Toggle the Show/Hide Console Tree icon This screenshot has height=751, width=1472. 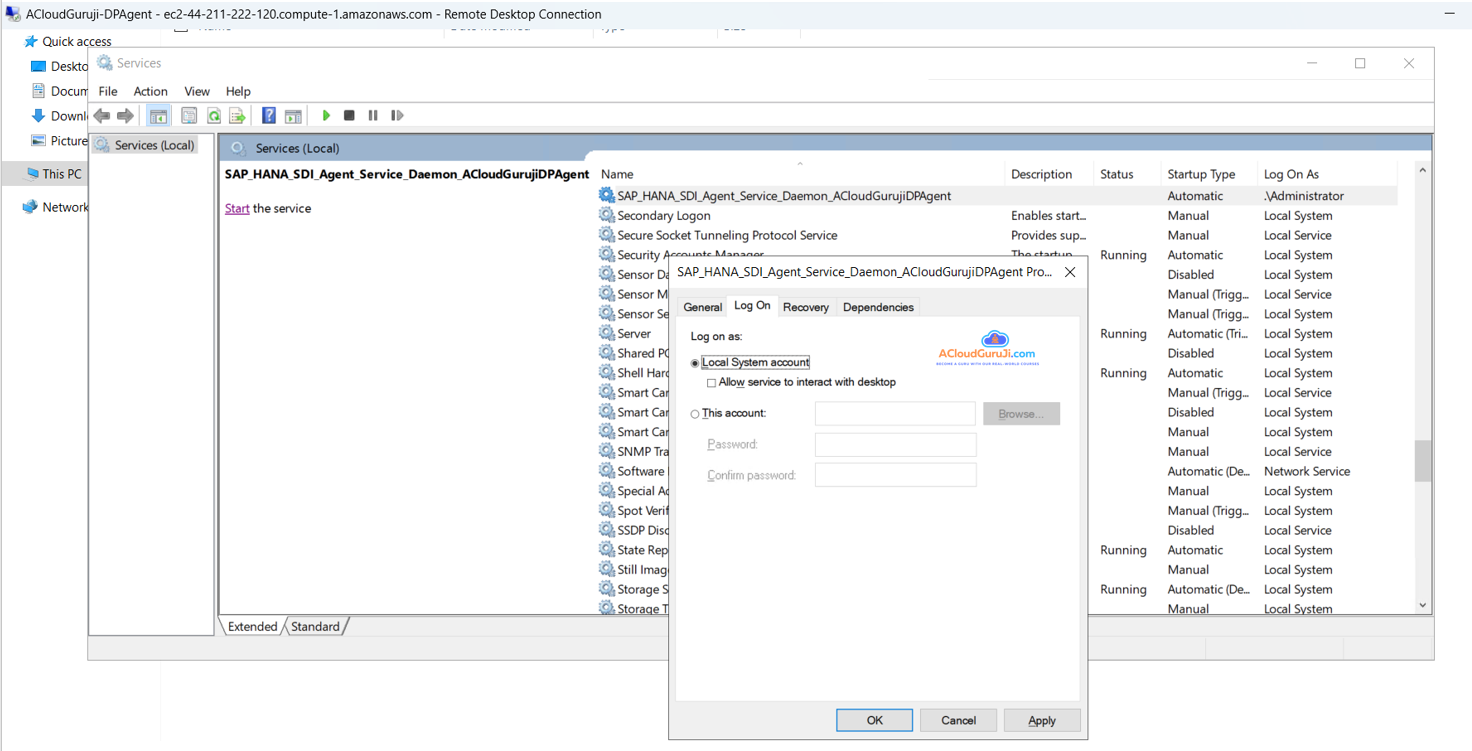click(158, 116)
